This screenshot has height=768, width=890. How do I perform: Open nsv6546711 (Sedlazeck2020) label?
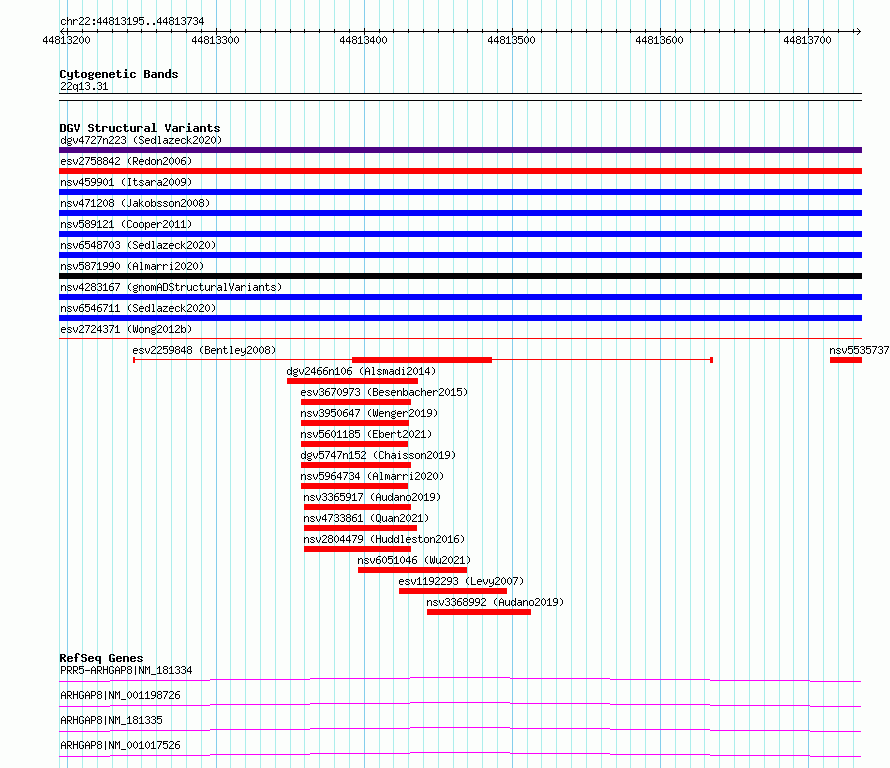pos(138,308)
